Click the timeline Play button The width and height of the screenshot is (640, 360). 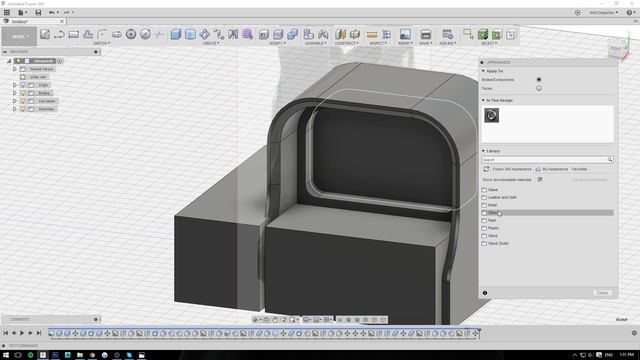pos(22,333)
